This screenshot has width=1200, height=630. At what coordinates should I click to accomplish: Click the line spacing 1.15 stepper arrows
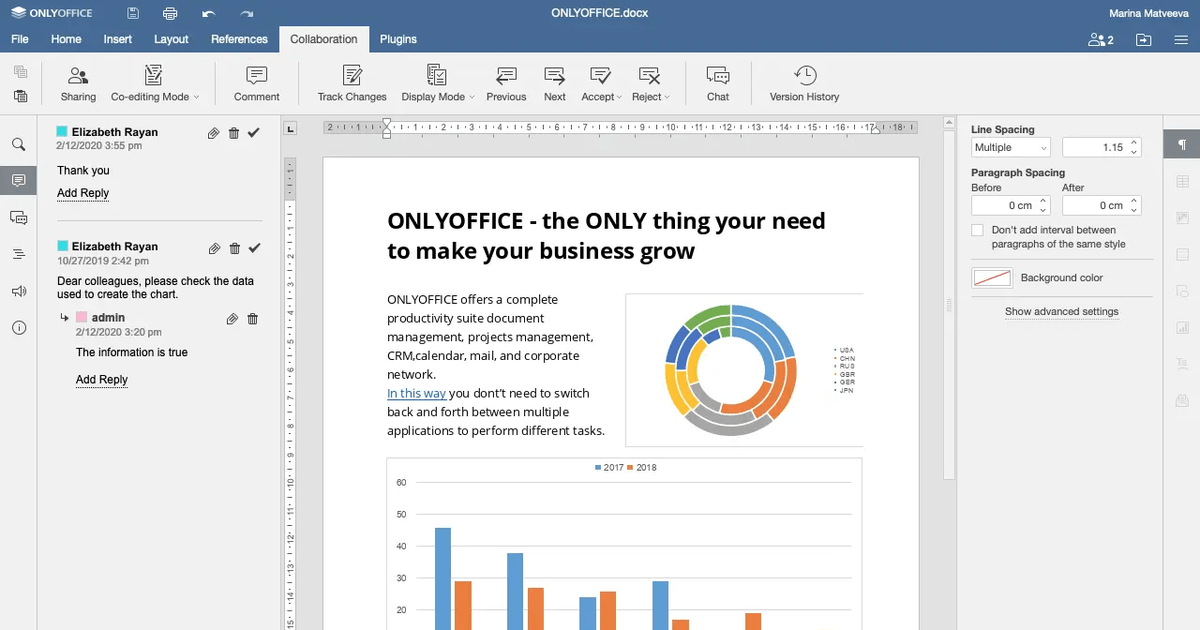click(x=1134, y=147)
